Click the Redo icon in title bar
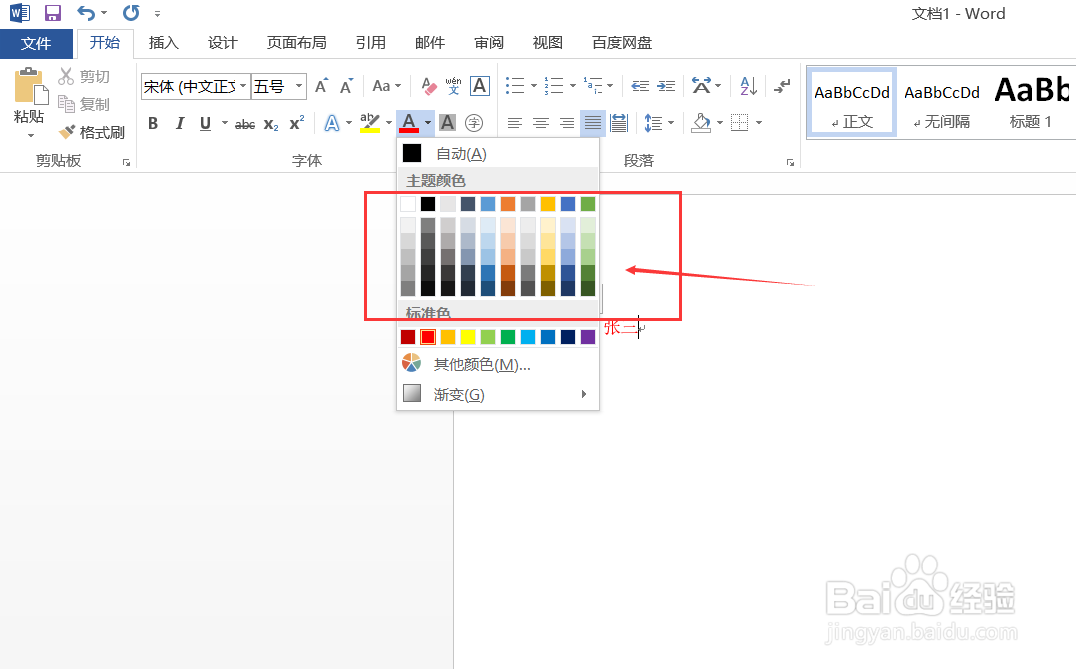This screenshot has height=669, width=1076. click(x=130, y=13)
